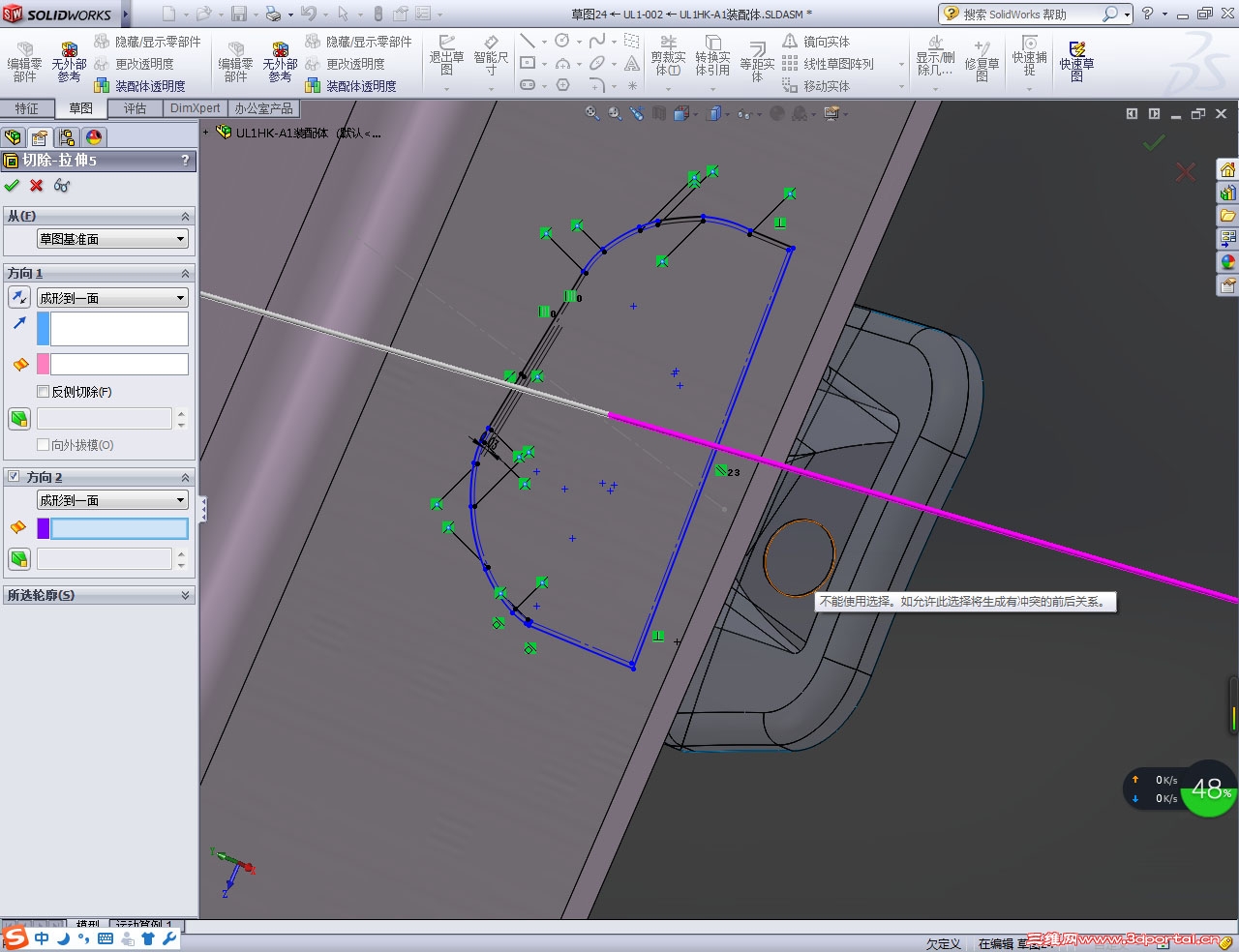
Task: Select the Circle sketch tool
Action: point(562,41)
